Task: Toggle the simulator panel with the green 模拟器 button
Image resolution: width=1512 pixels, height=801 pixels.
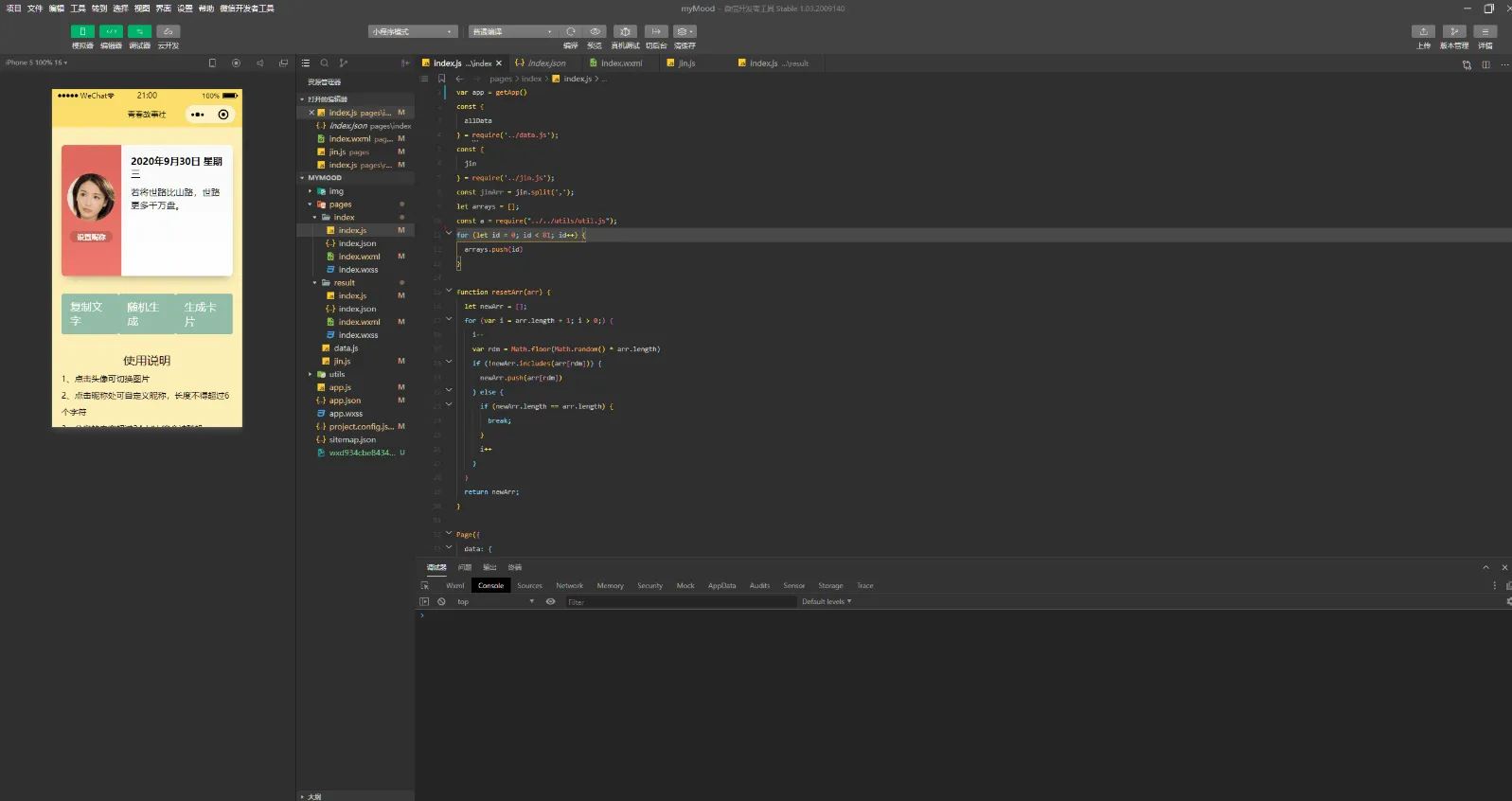Action: click(x=82, y=31)
